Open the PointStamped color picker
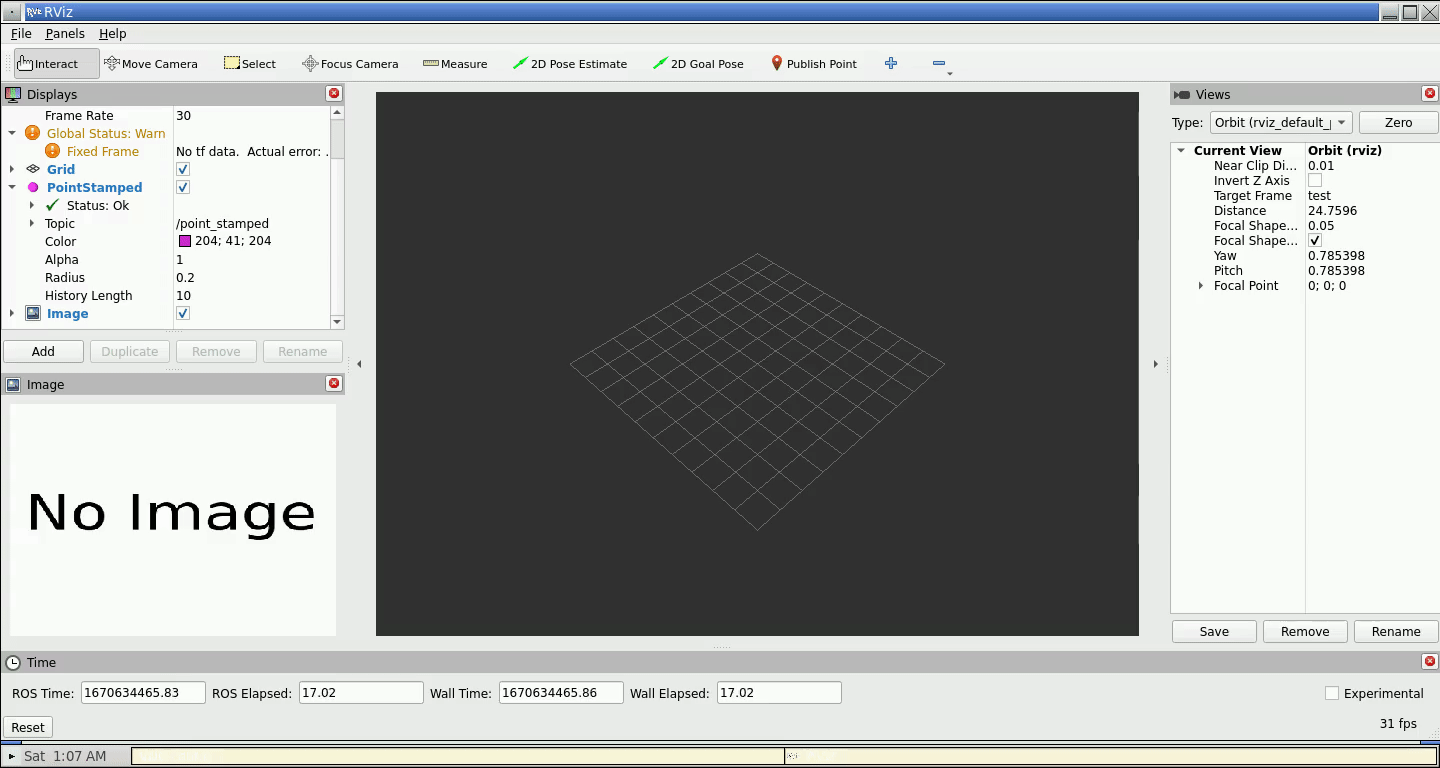The image size is (1440, 768). (185, 240)
